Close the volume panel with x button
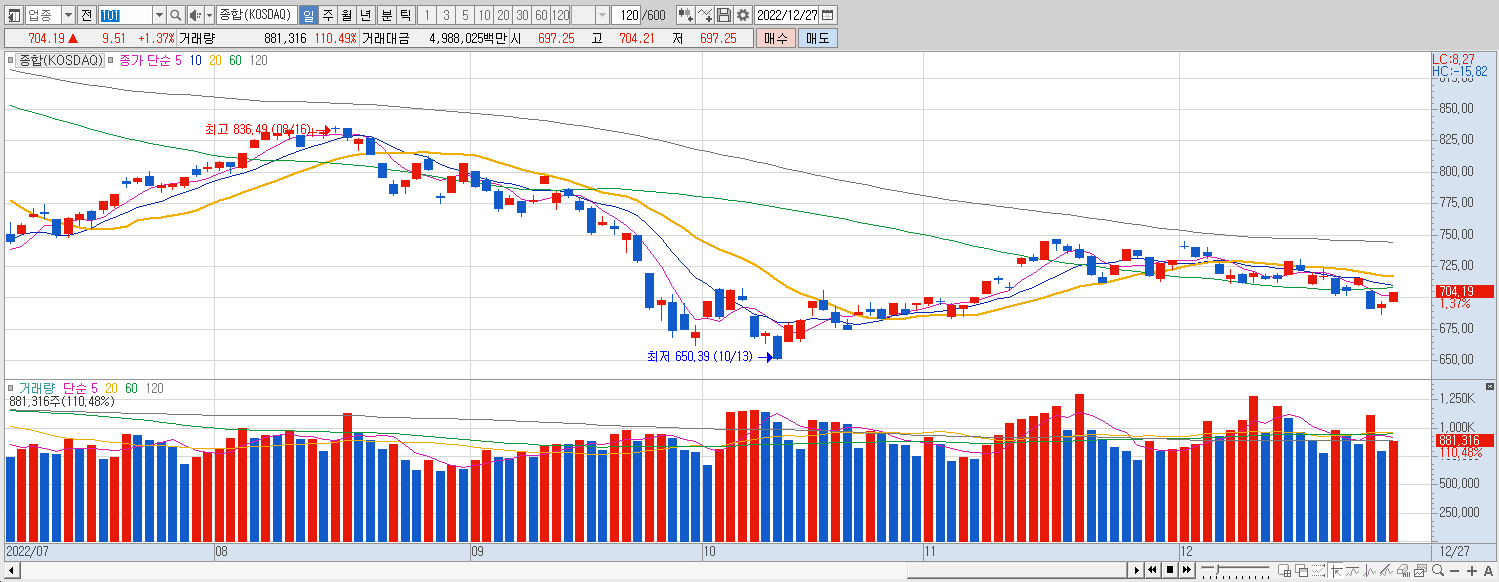 coord(1490,387)
